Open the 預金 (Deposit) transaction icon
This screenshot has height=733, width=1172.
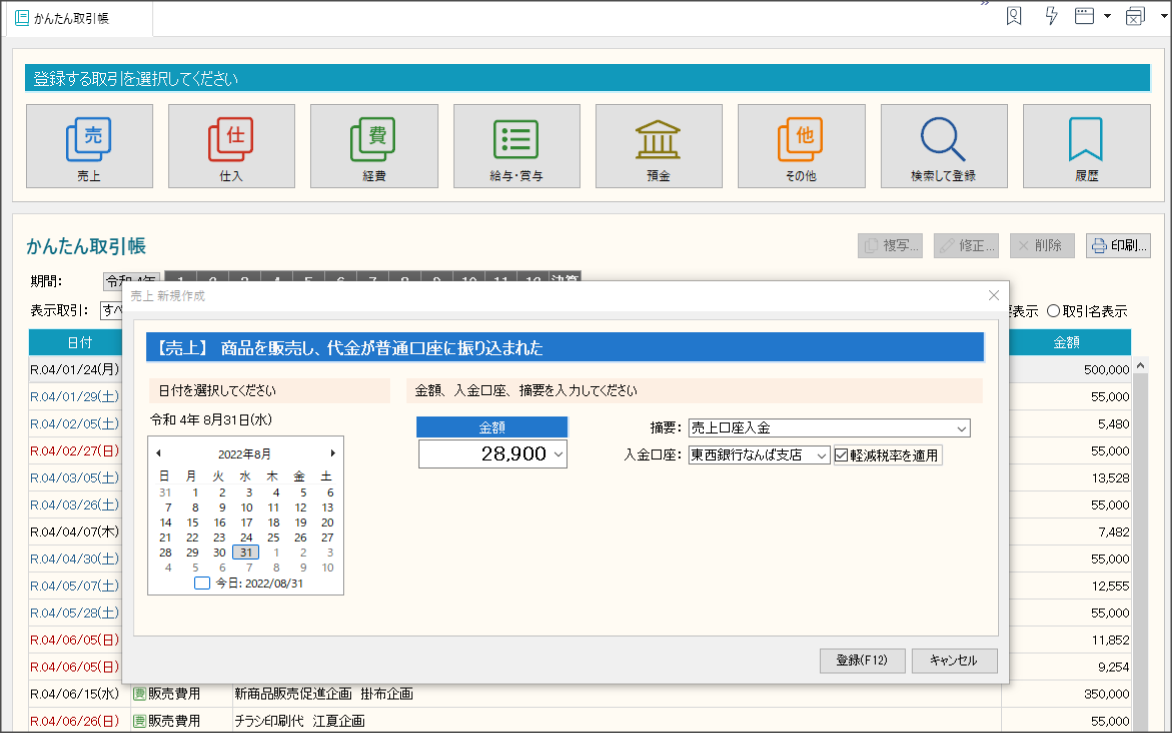(658, 146)
